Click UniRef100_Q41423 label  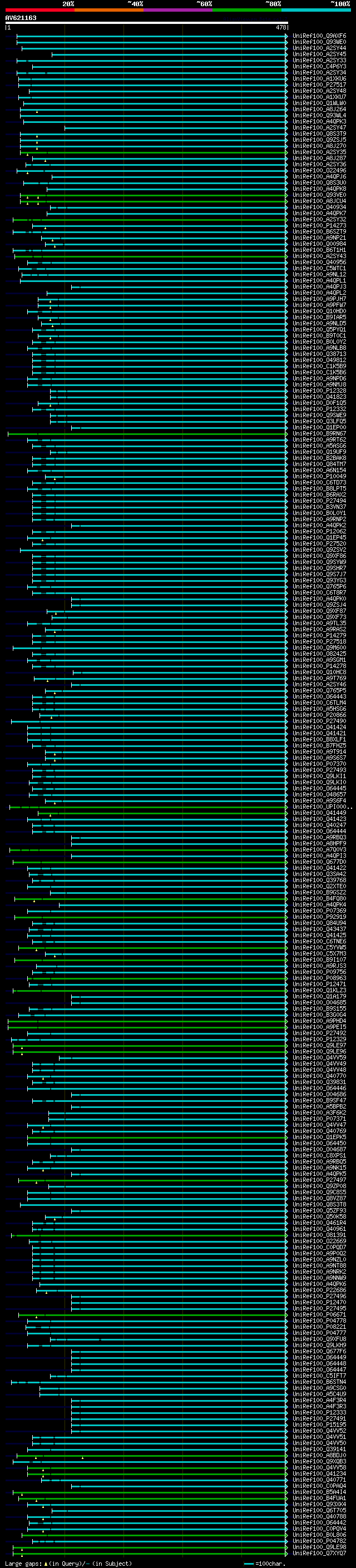click(x=319, y=819)
